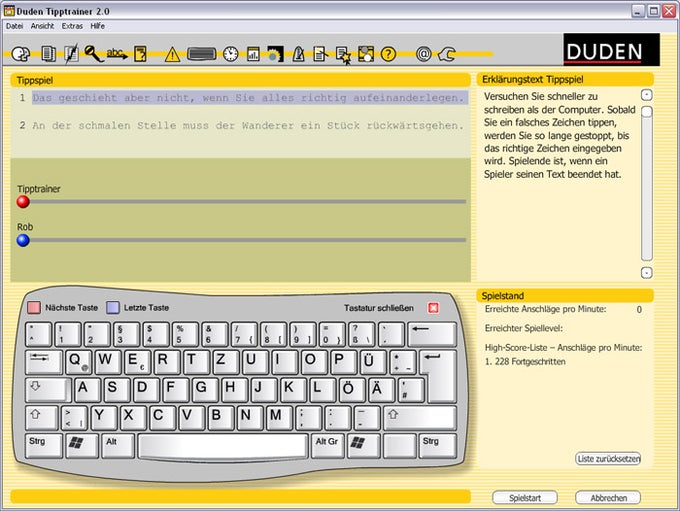Click the black gear and ball icon
Image resolution: width=680 pixels, height=511 pixels.
[275, 54]
